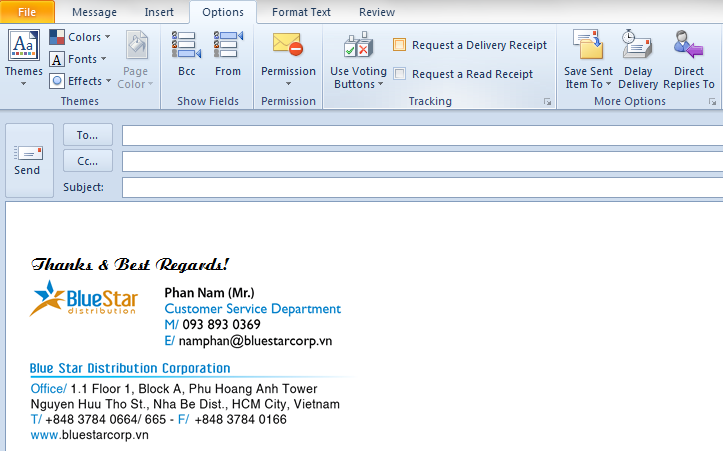
Task: Click the Page Color paint bucket icon
Action: tap(136, 45)
